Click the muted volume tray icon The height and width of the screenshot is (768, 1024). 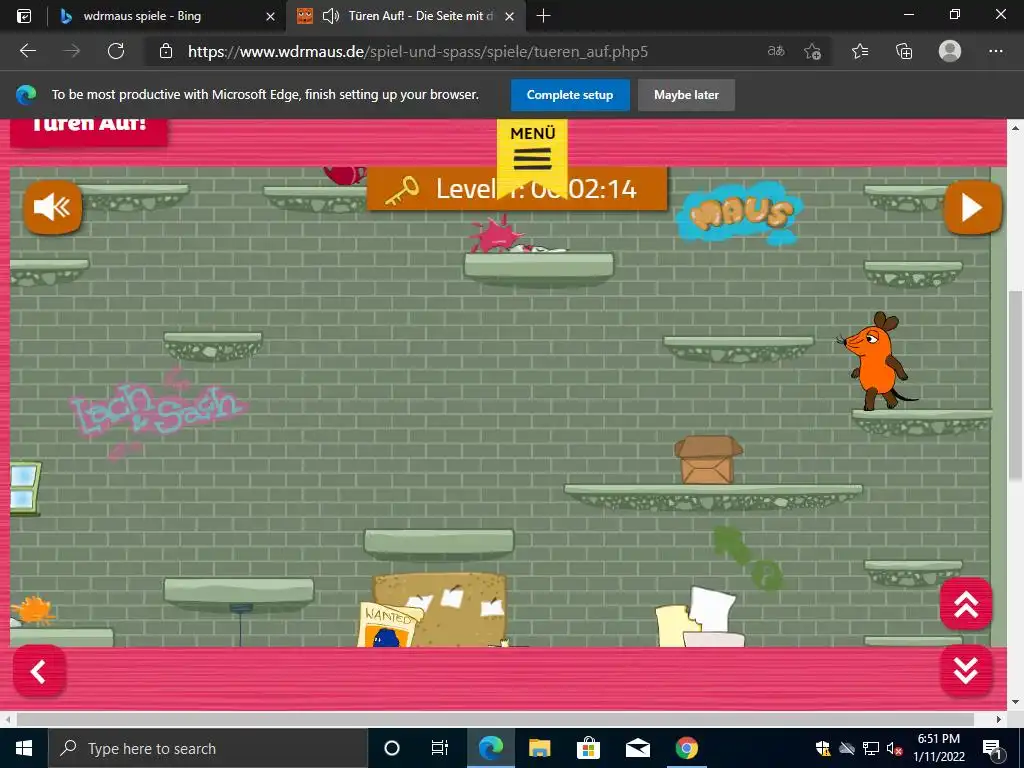tap(895, 748)
